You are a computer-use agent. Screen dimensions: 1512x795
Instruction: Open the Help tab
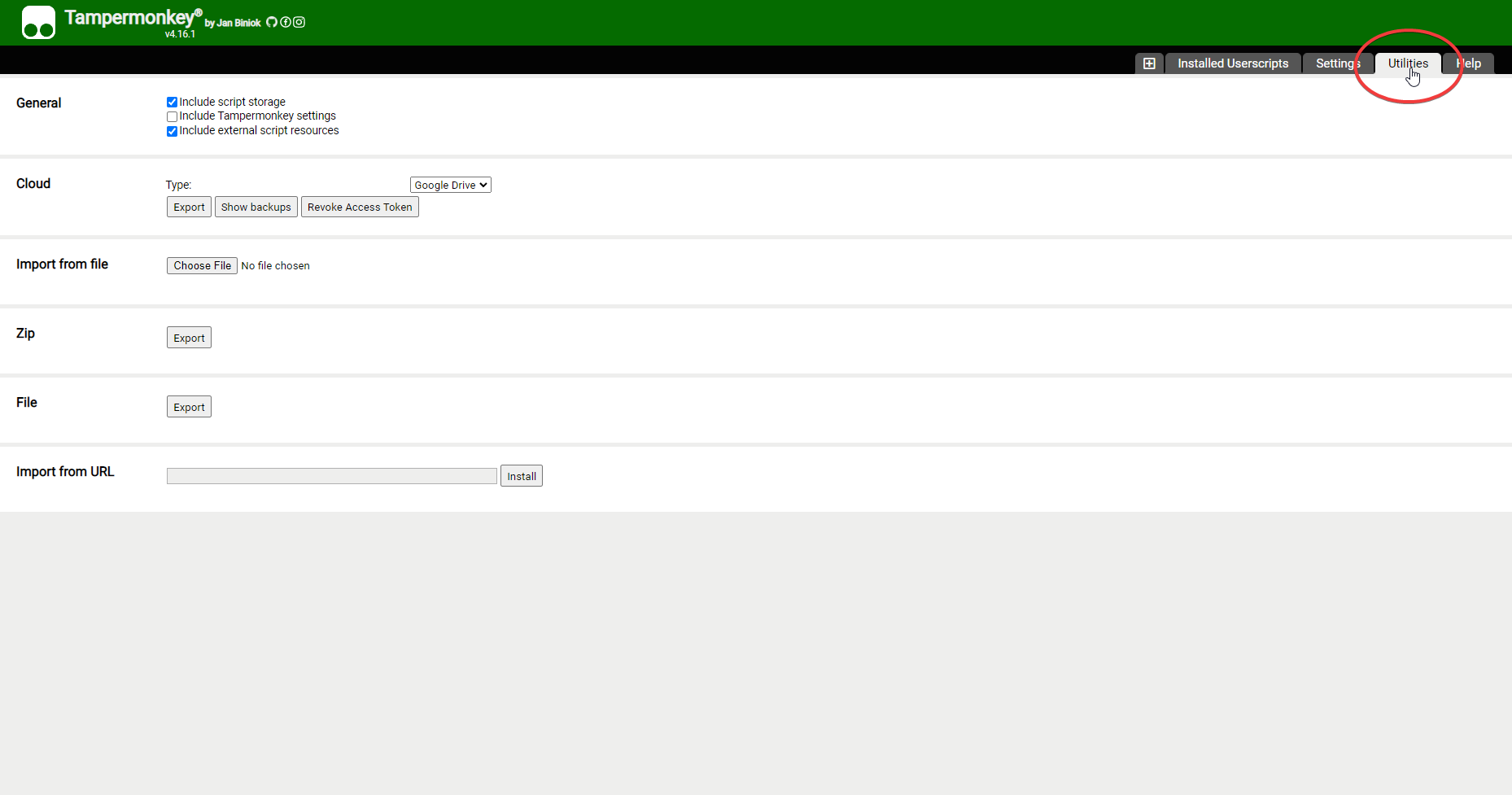(x=1469, y=63)
